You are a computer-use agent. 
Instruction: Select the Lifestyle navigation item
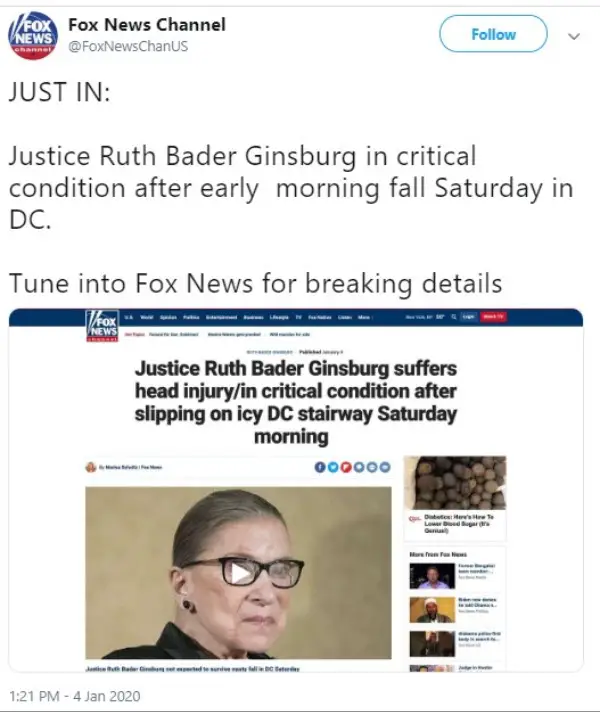tap(279, 317)
